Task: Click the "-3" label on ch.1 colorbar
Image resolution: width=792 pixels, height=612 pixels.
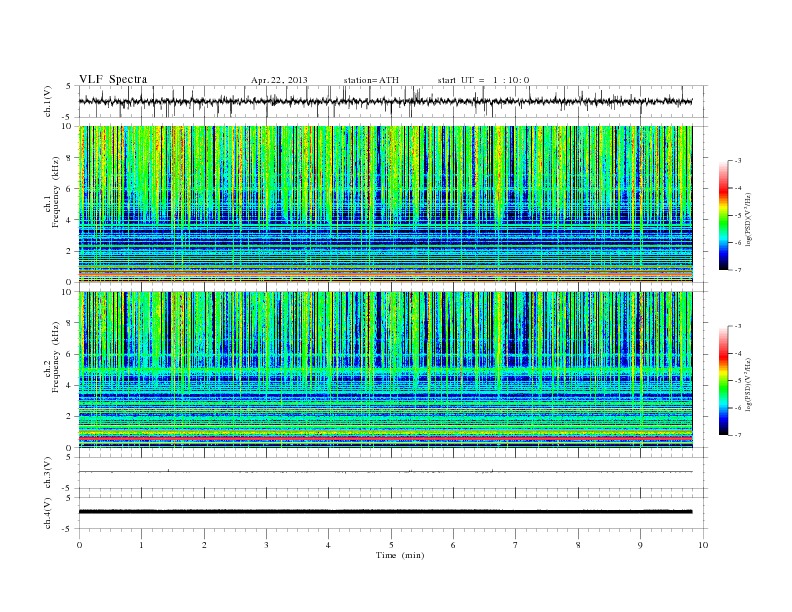Action: [738, 161]
